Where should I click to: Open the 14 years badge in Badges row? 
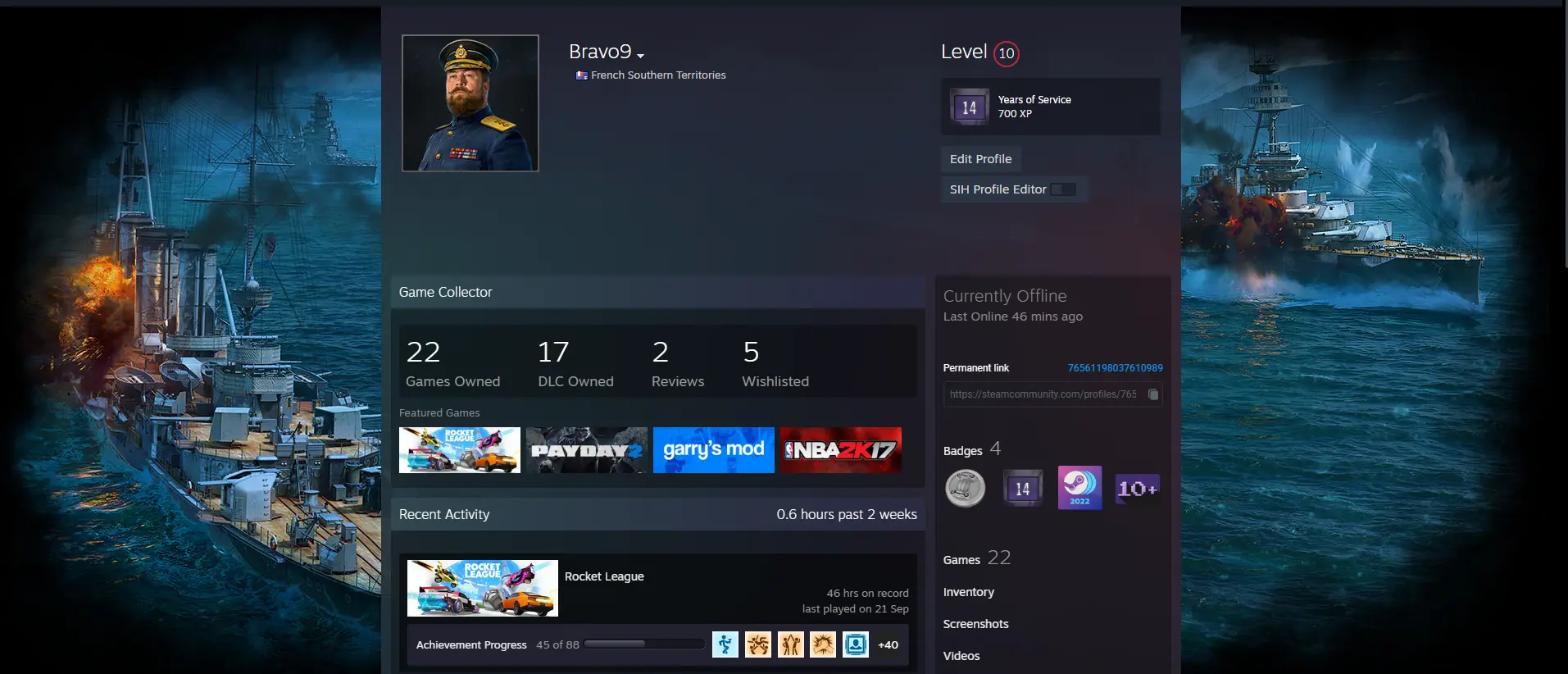1023,489
